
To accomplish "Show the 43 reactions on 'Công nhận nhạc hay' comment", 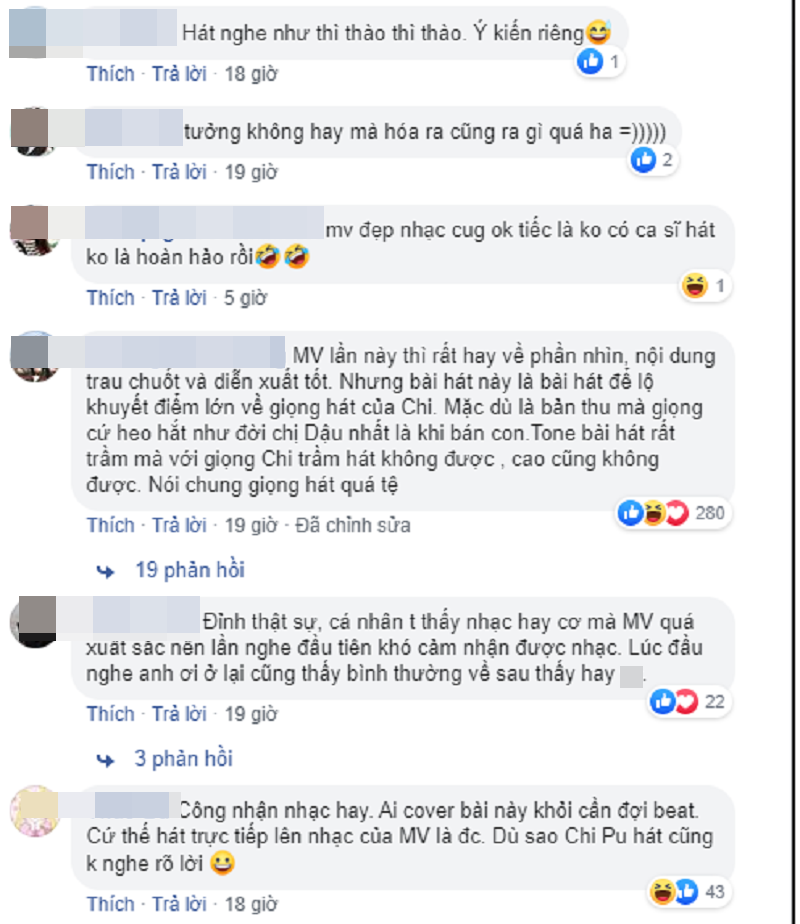I will click(x=689, y=892).
